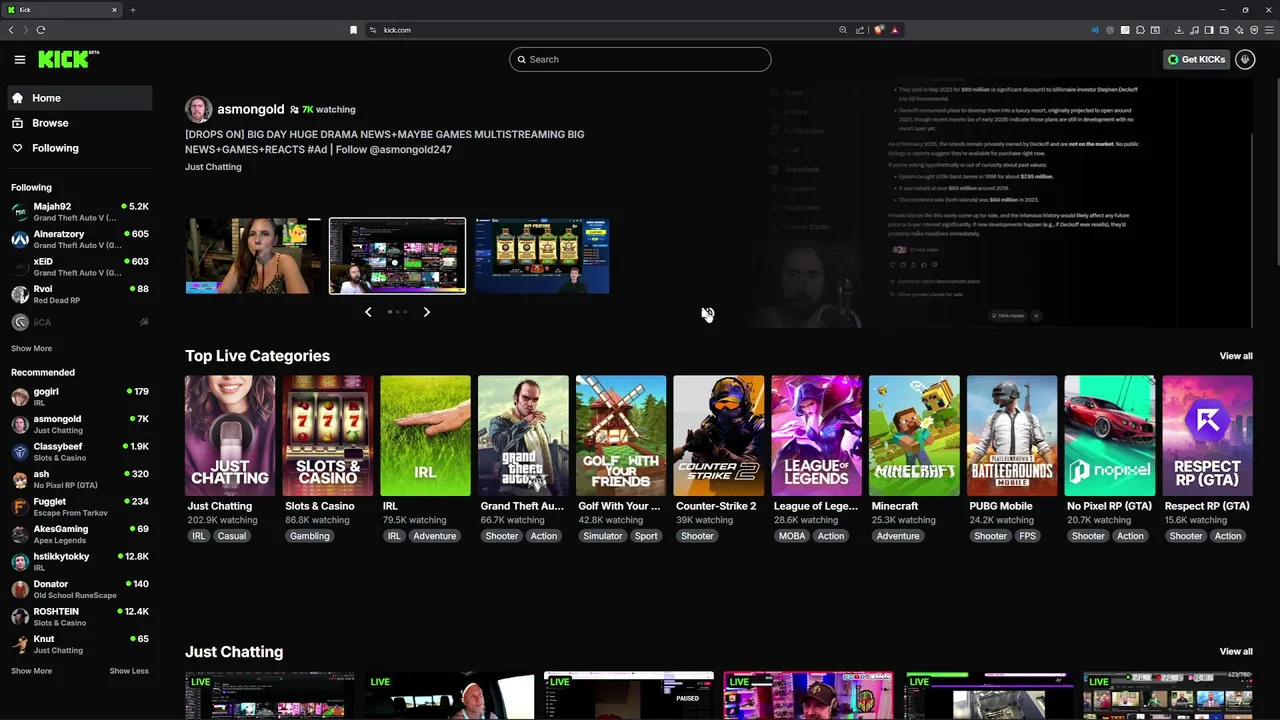Open League of Legends category card
This screenshot has width=1280, height=720.
[x=816, y=436]
